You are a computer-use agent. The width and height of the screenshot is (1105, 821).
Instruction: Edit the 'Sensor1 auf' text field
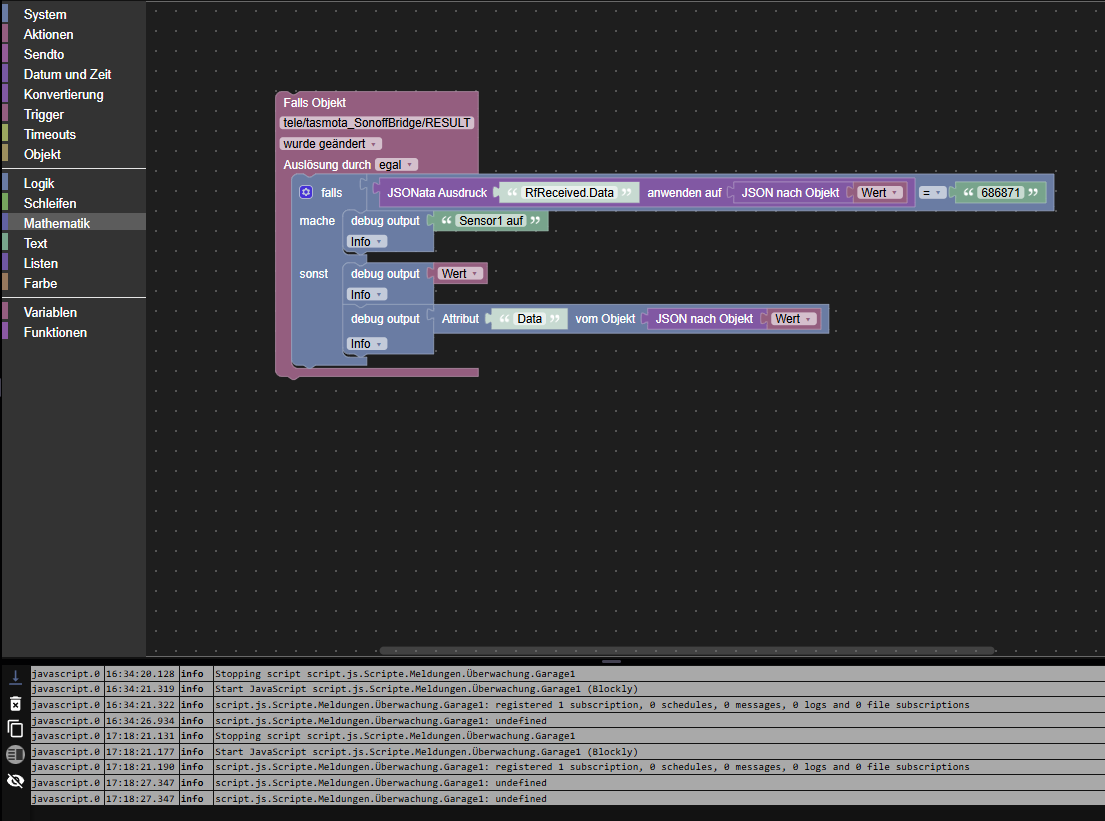click(491, 221)
